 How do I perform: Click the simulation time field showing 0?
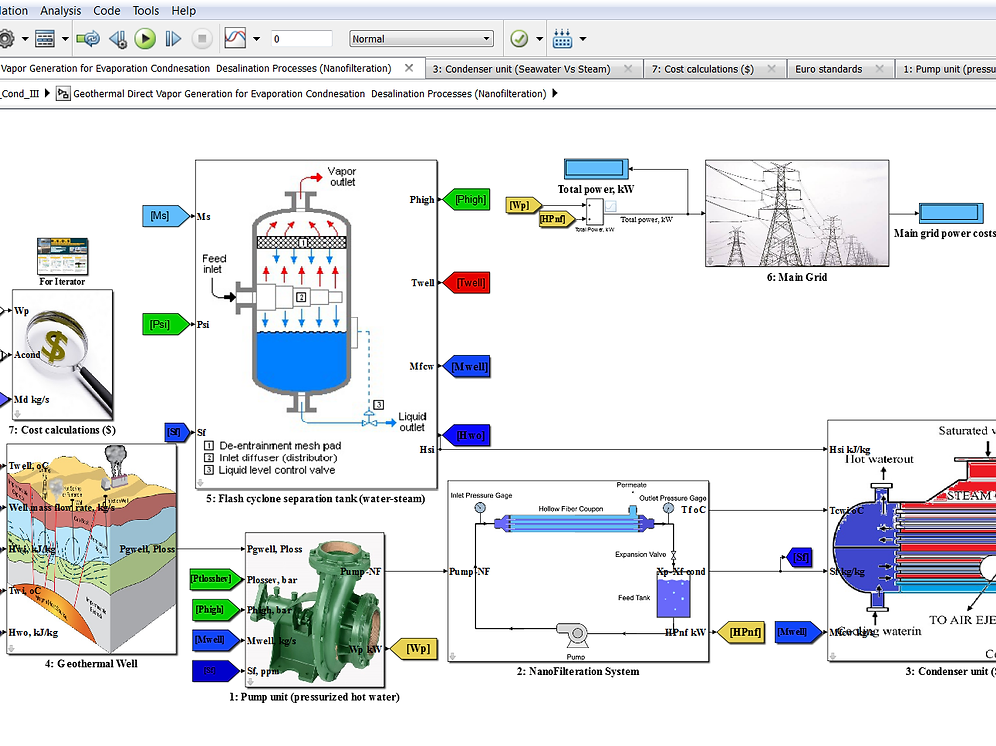point(303,37)
